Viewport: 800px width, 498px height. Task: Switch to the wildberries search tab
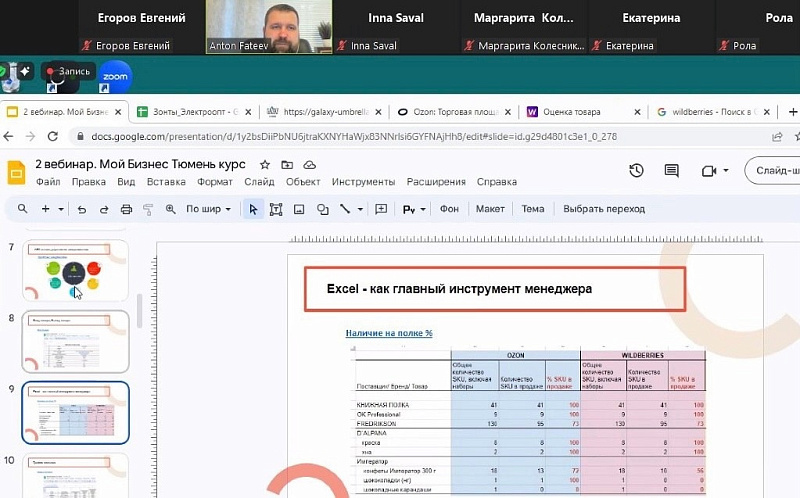tap(713, 112)
